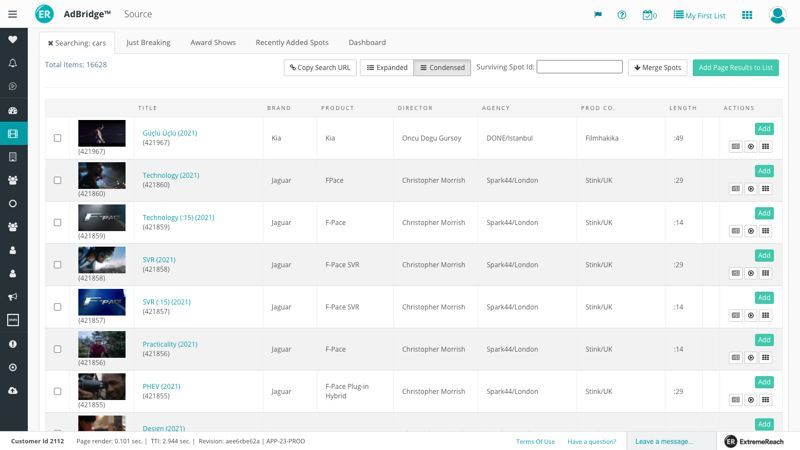Open the My First List selector
This screenshot has width=800, height=450.
tap(699, 15)
